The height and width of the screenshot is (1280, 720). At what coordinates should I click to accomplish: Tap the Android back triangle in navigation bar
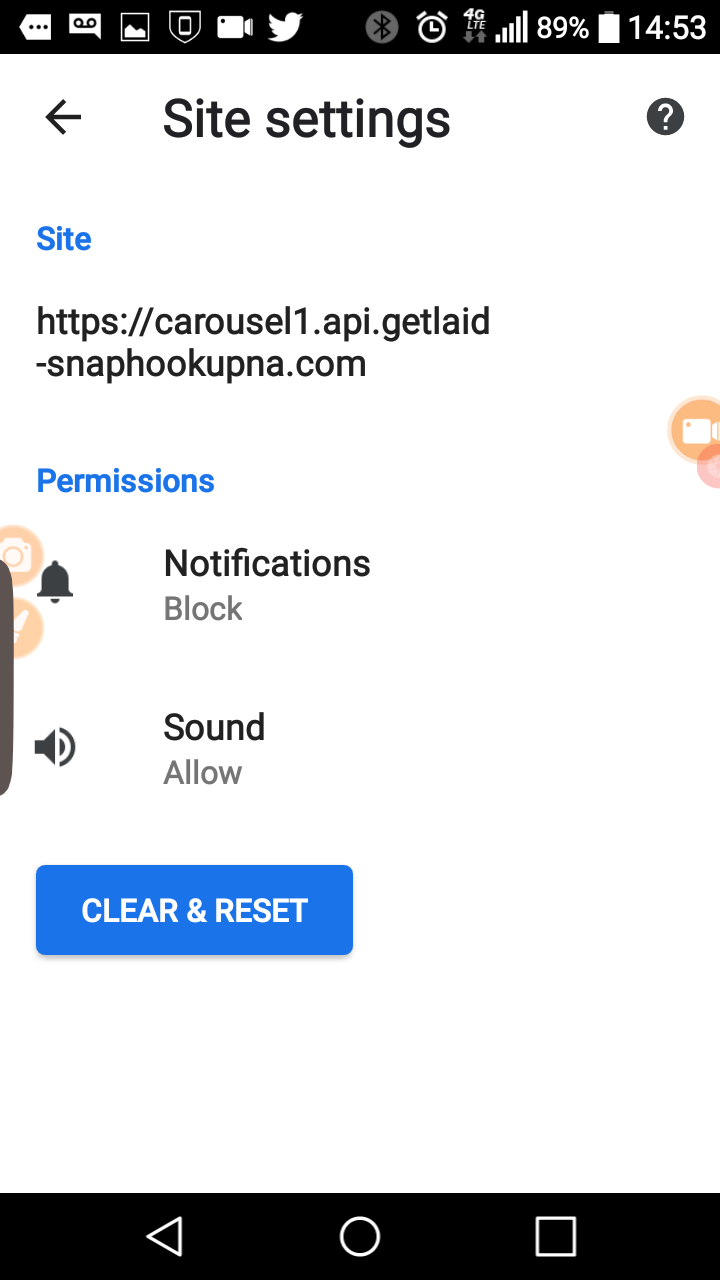[165, 1236]
